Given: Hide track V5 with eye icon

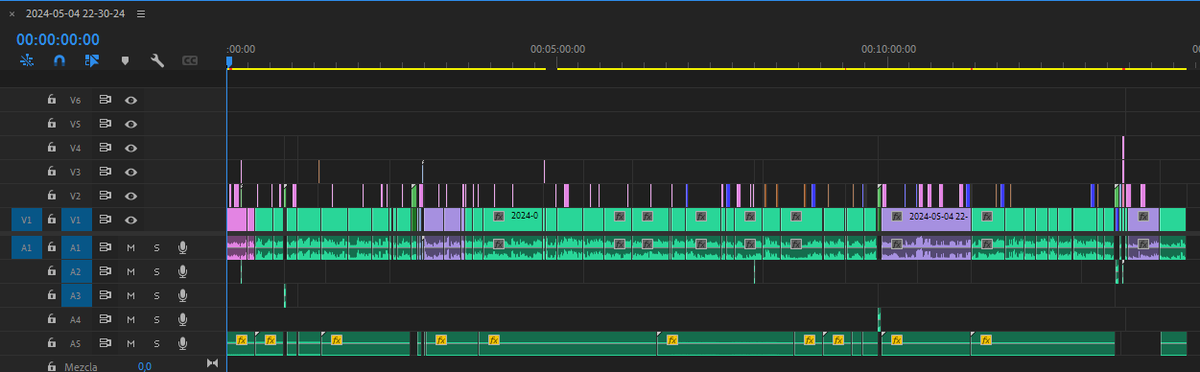Looking at the screenshot, I should click(x=130, y=124).
